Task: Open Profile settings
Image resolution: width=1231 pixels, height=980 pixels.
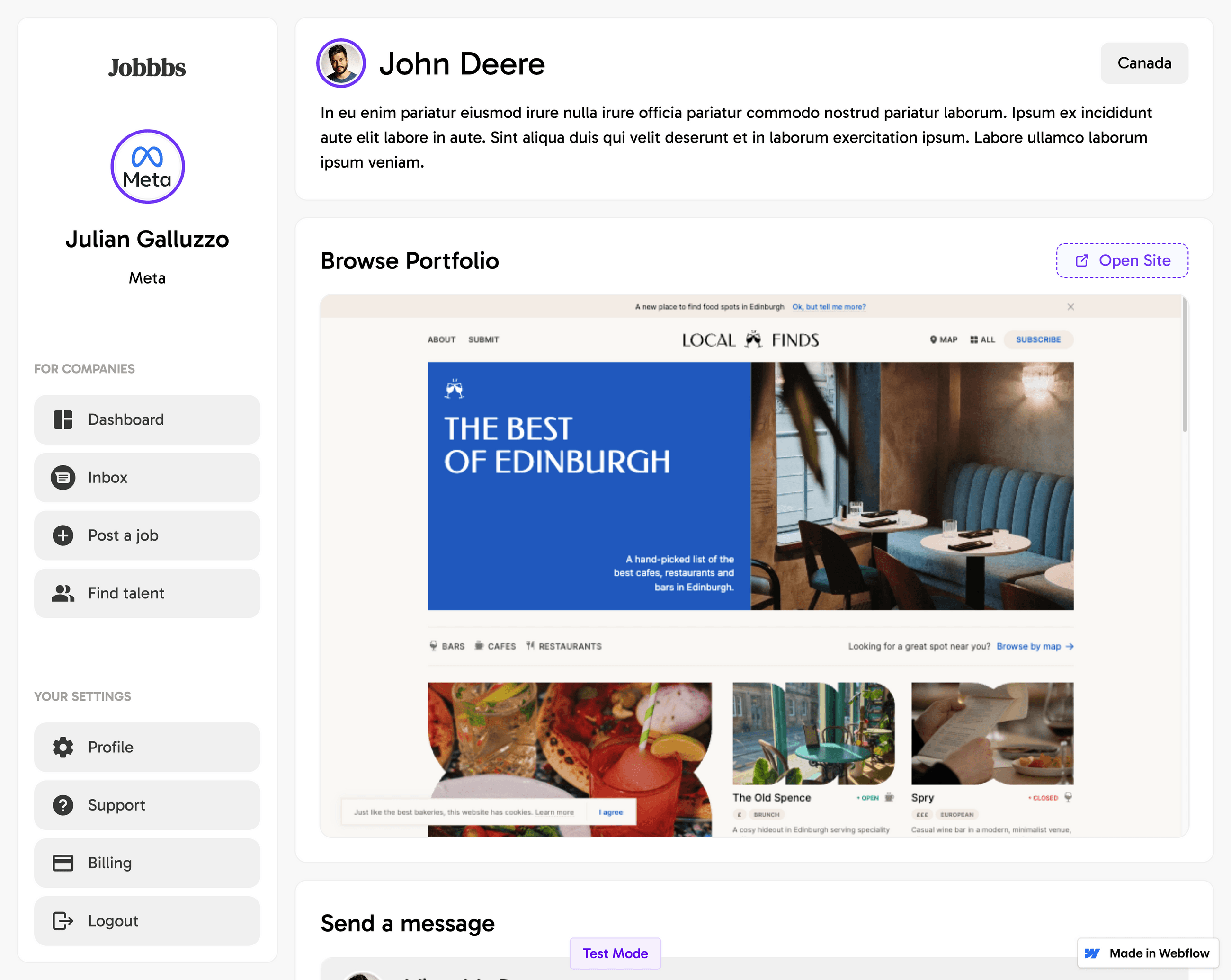Action: coord(147,747)
